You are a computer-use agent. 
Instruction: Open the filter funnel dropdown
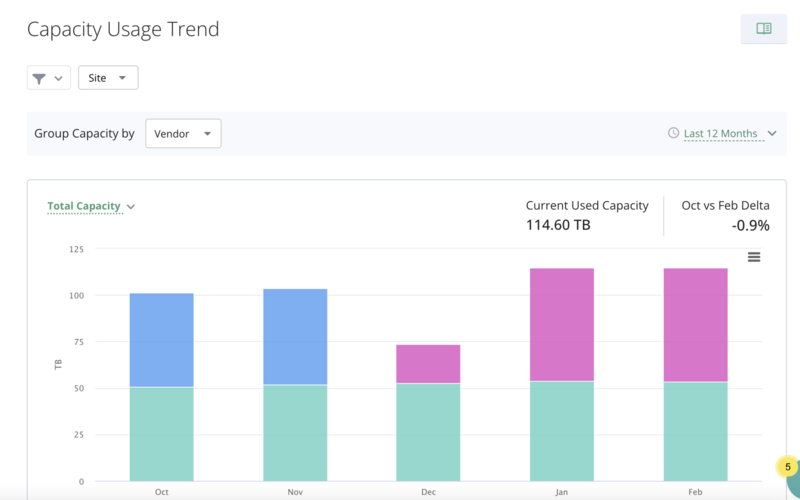coord(48,78)
